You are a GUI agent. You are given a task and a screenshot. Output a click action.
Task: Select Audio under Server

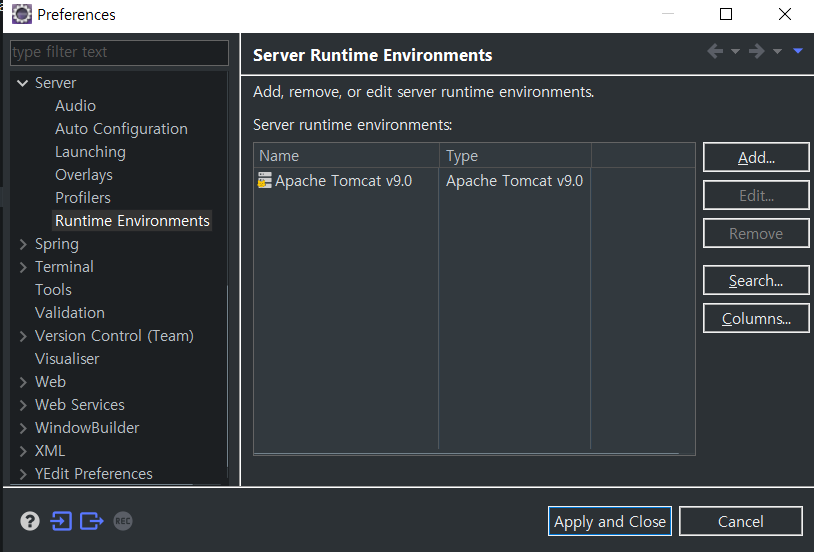[75, 105]
